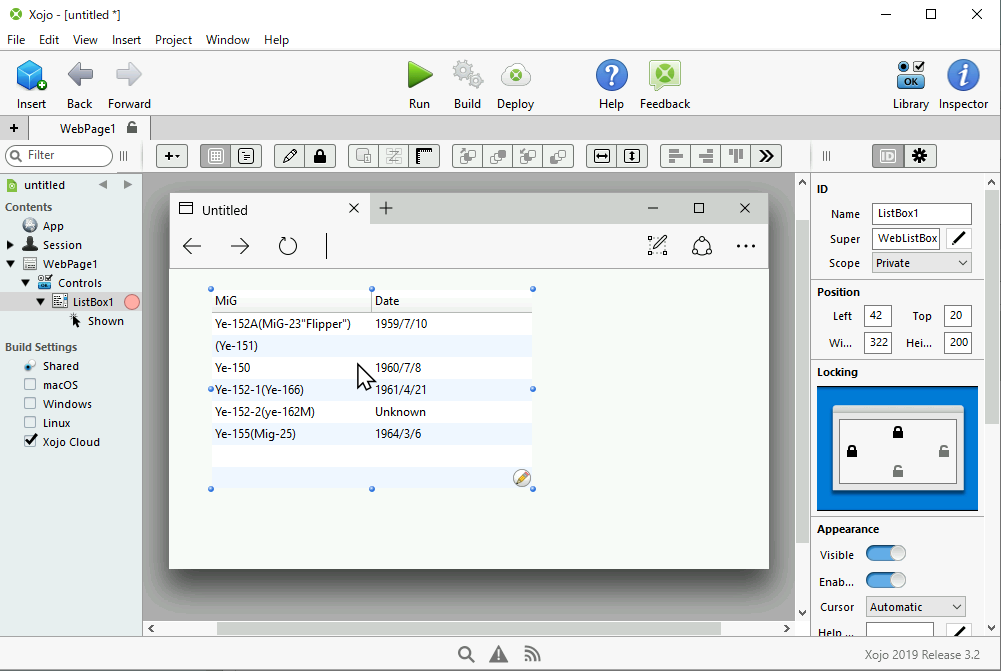Select the WebPage1 tab
The width and height of the screenshot is (1001, 671).
[x=89, y=128]
